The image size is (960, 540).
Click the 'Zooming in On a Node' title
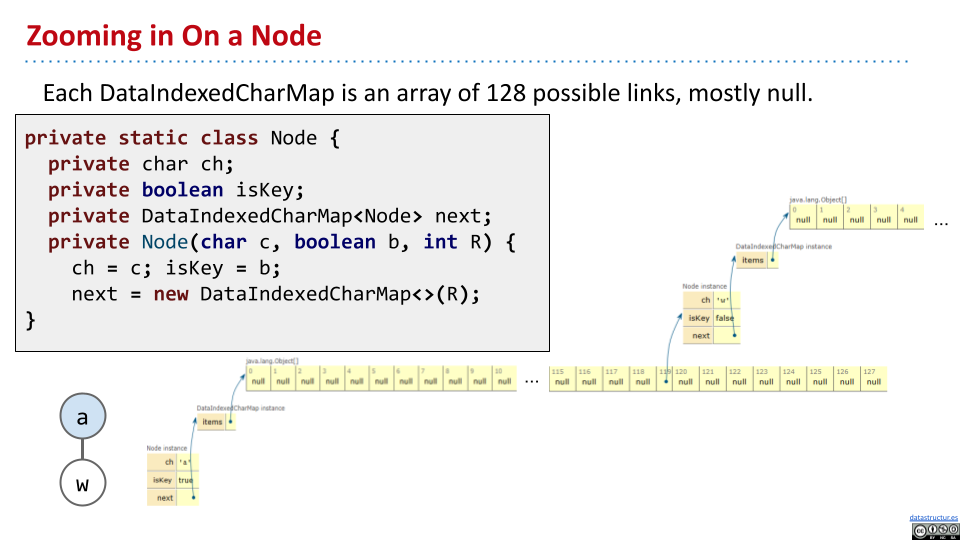[173, 36]
